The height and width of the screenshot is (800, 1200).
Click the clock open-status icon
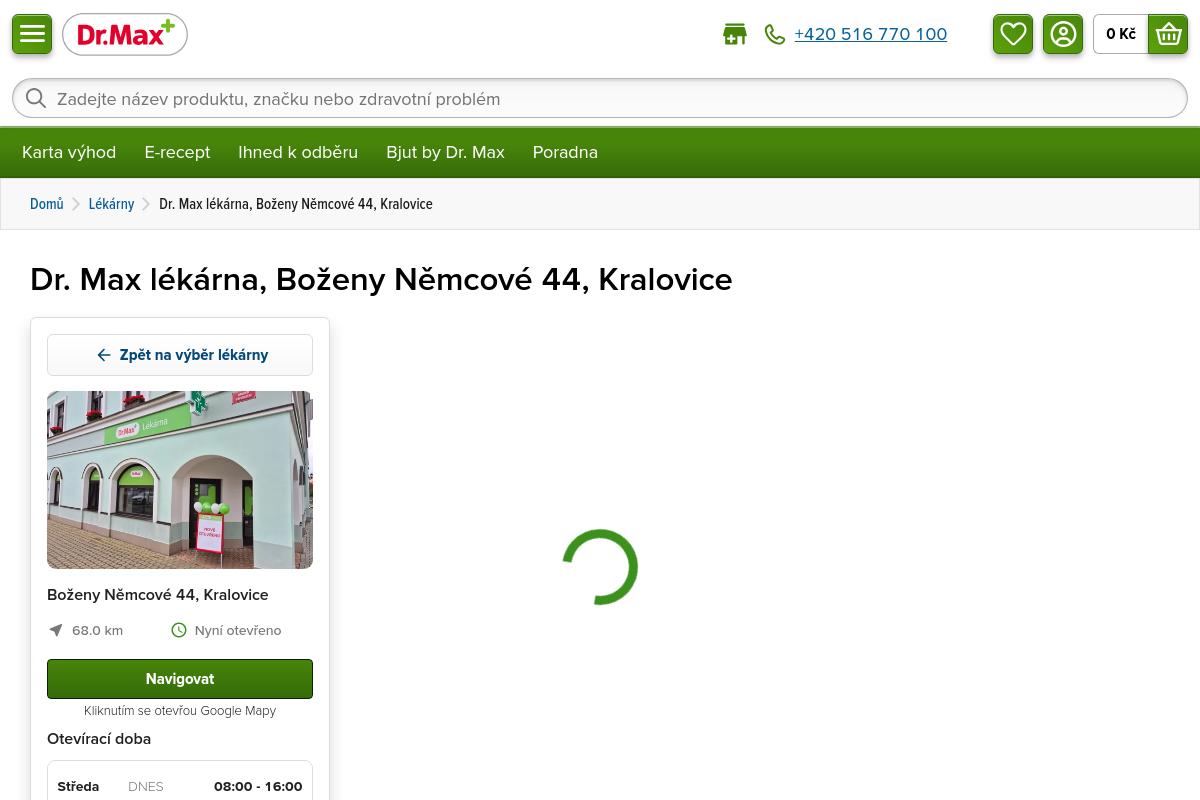(x=179, y=630)
